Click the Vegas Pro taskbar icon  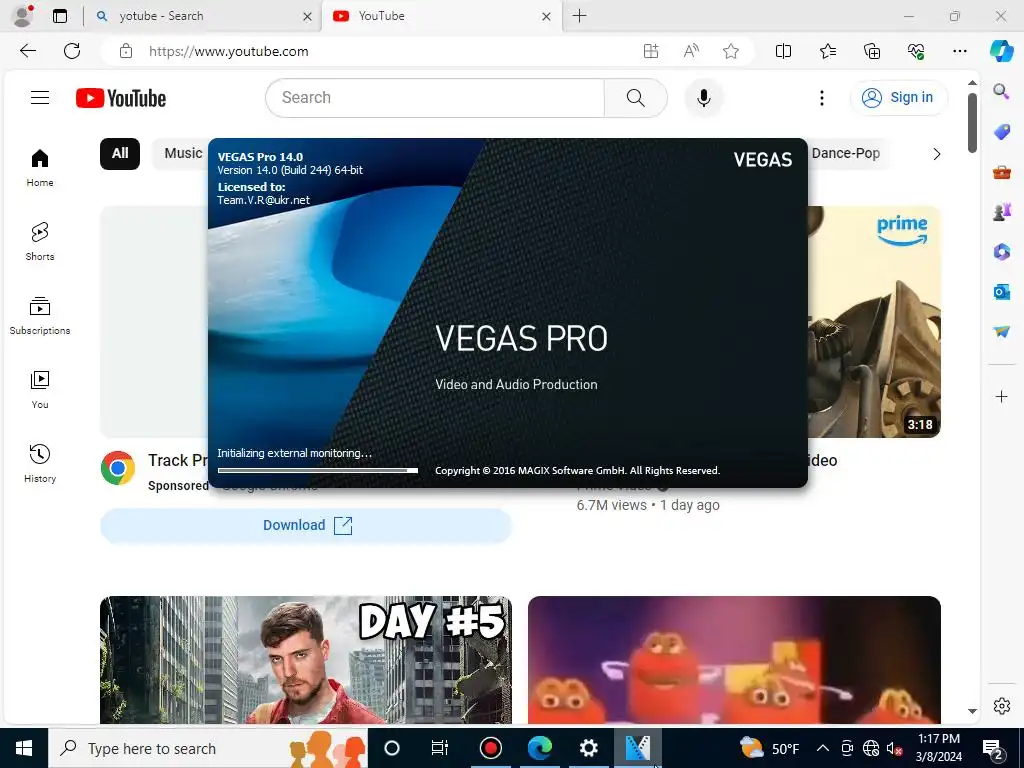(x=637, y=748)
